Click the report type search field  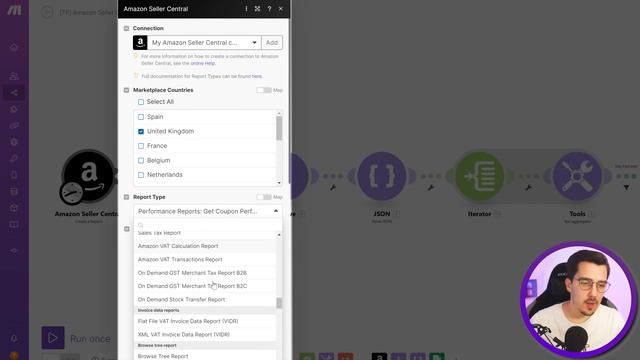pyautogui.click(x=208, y=225)
